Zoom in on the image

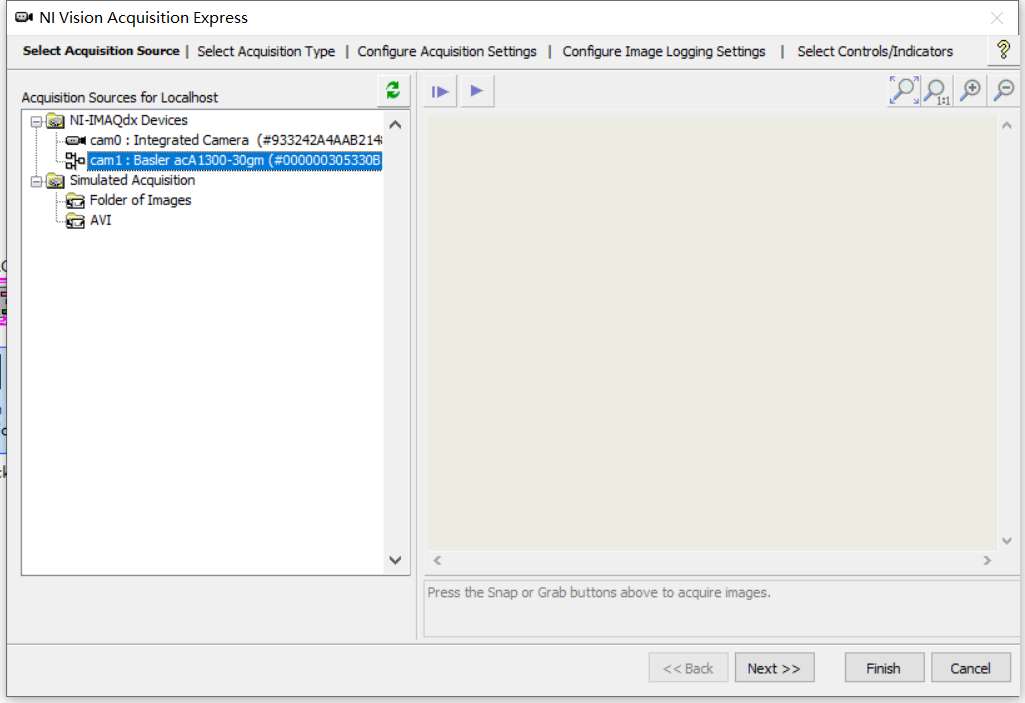pos(971,90)
